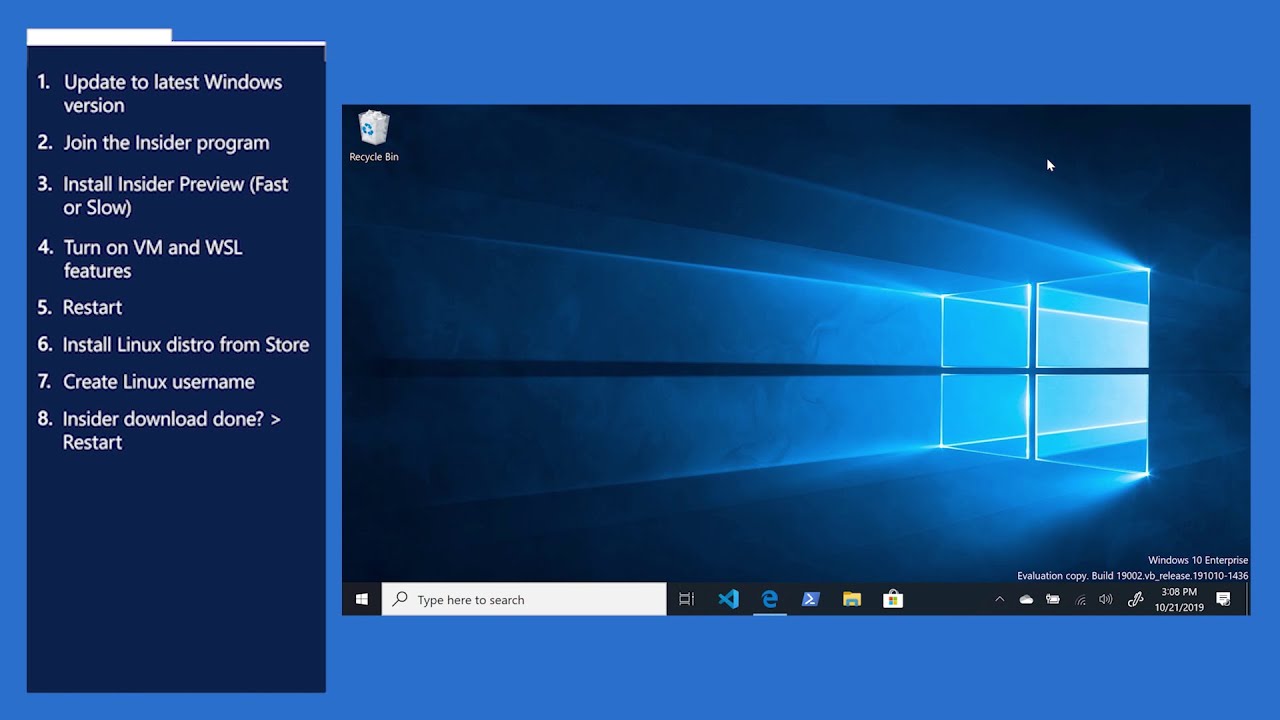Screen dimensions: 1280x720
Task: Launch PowerShell from the taskbar
Action: pyautogui.click(x=810, y=600)
